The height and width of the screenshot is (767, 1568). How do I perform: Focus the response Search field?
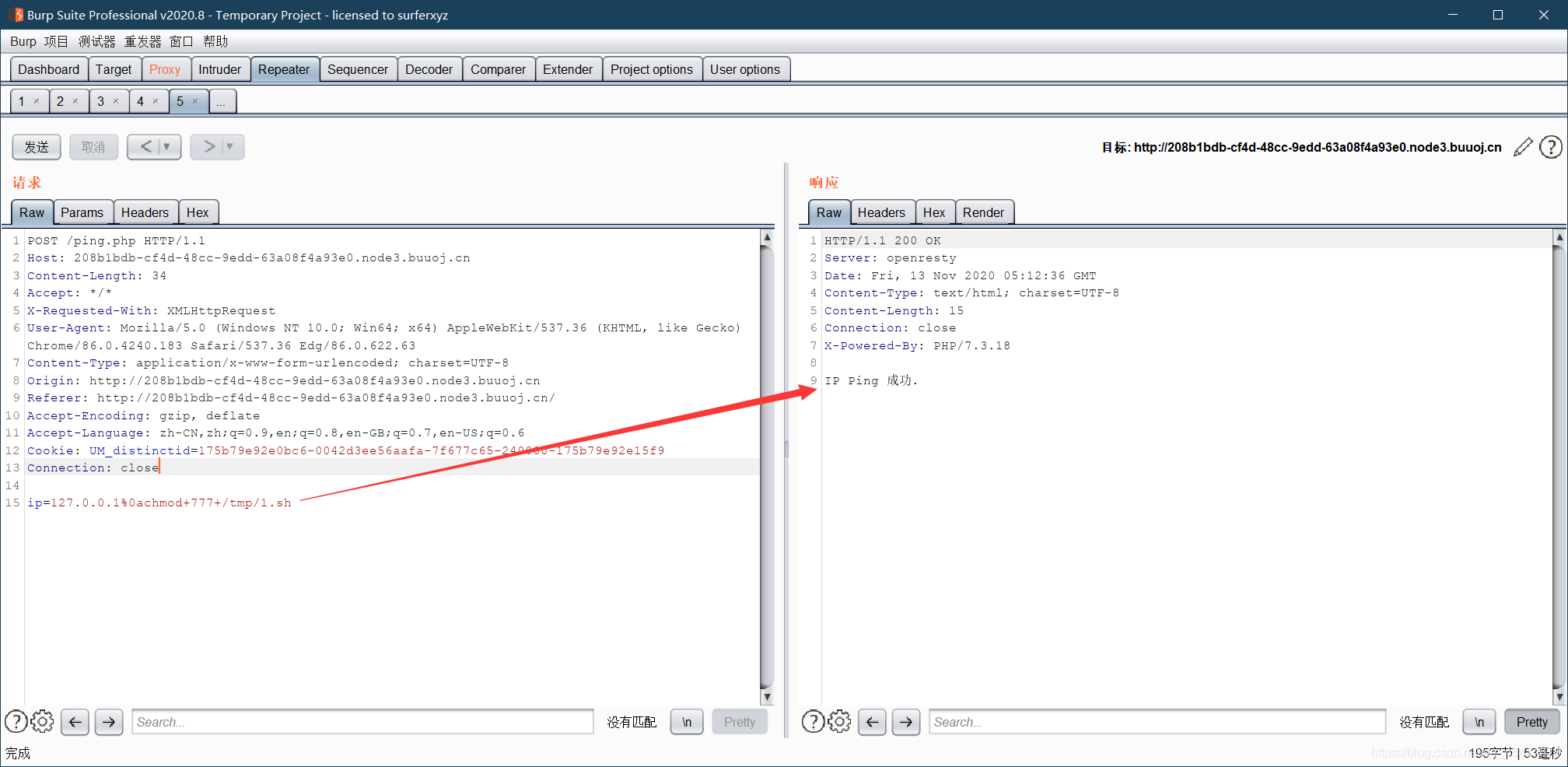1157,722
